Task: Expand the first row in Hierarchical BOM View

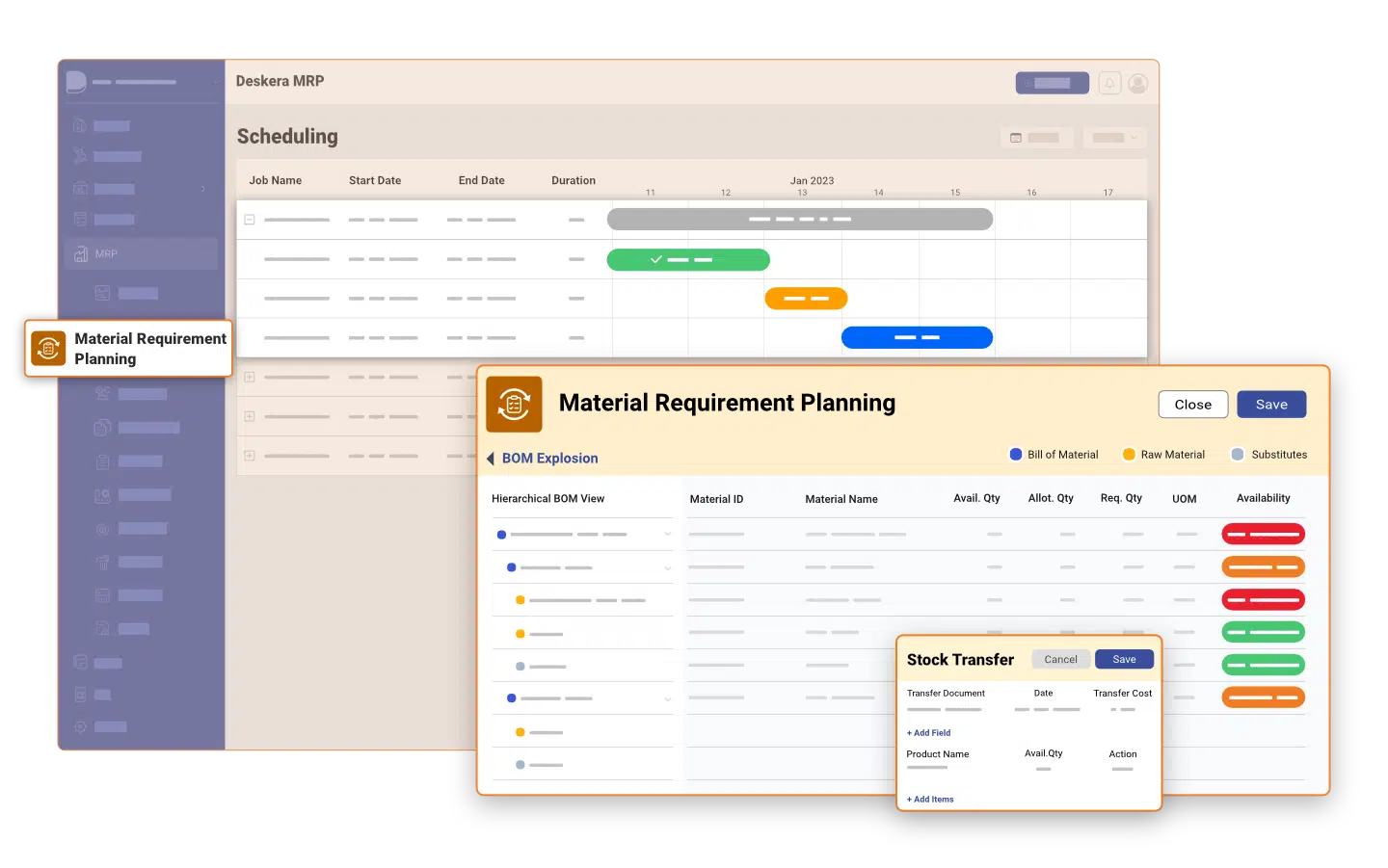Action: pyautogui.click(x=666, y=534)
